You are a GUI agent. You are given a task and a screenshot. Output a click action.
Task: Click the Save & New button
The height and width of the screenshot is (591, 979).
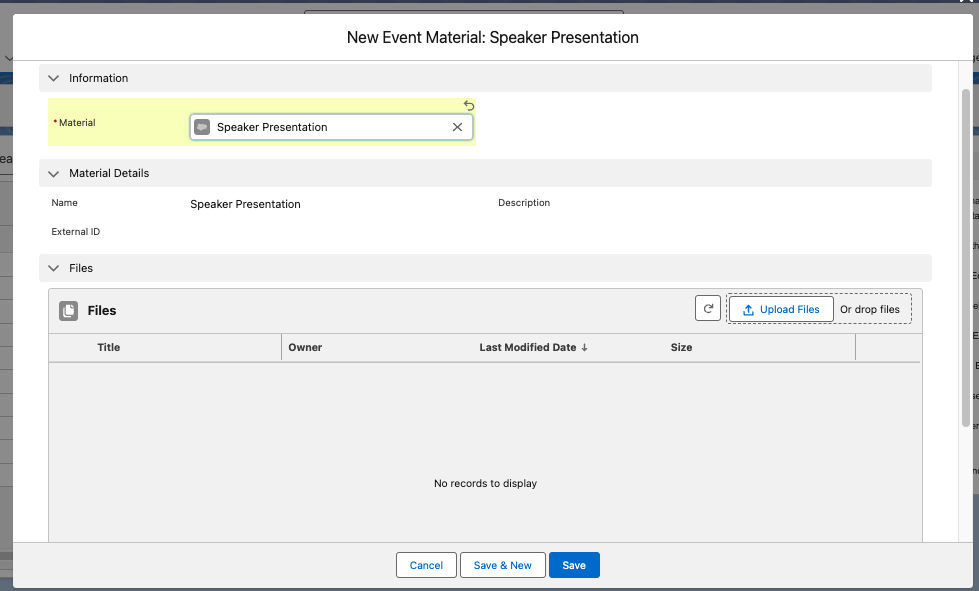503,565
